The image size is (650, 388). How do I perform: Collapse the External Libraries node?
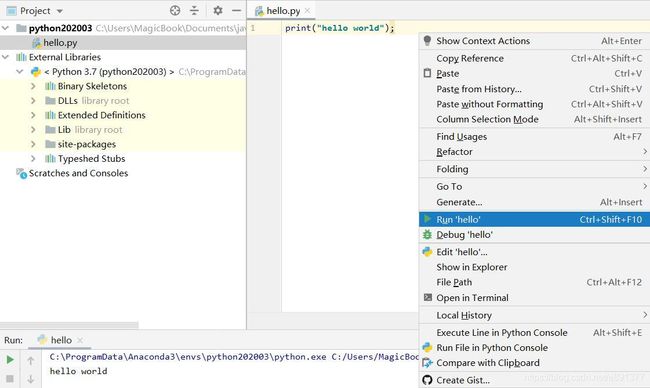pyautogui.click(x=5, y=57)
